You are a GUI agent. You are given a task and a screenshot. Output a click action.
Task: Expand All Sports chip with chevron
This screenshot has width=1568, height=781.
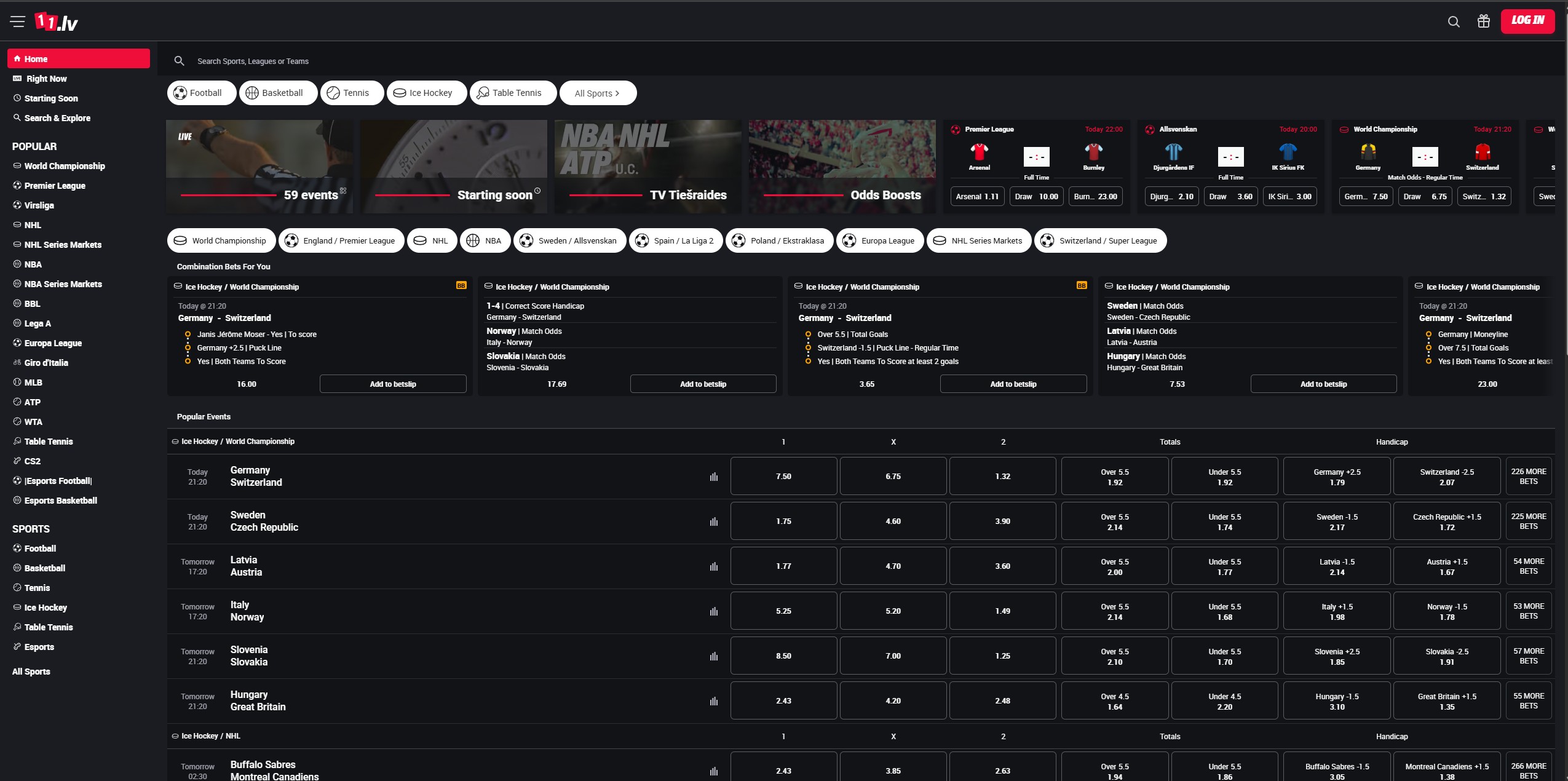598,93
